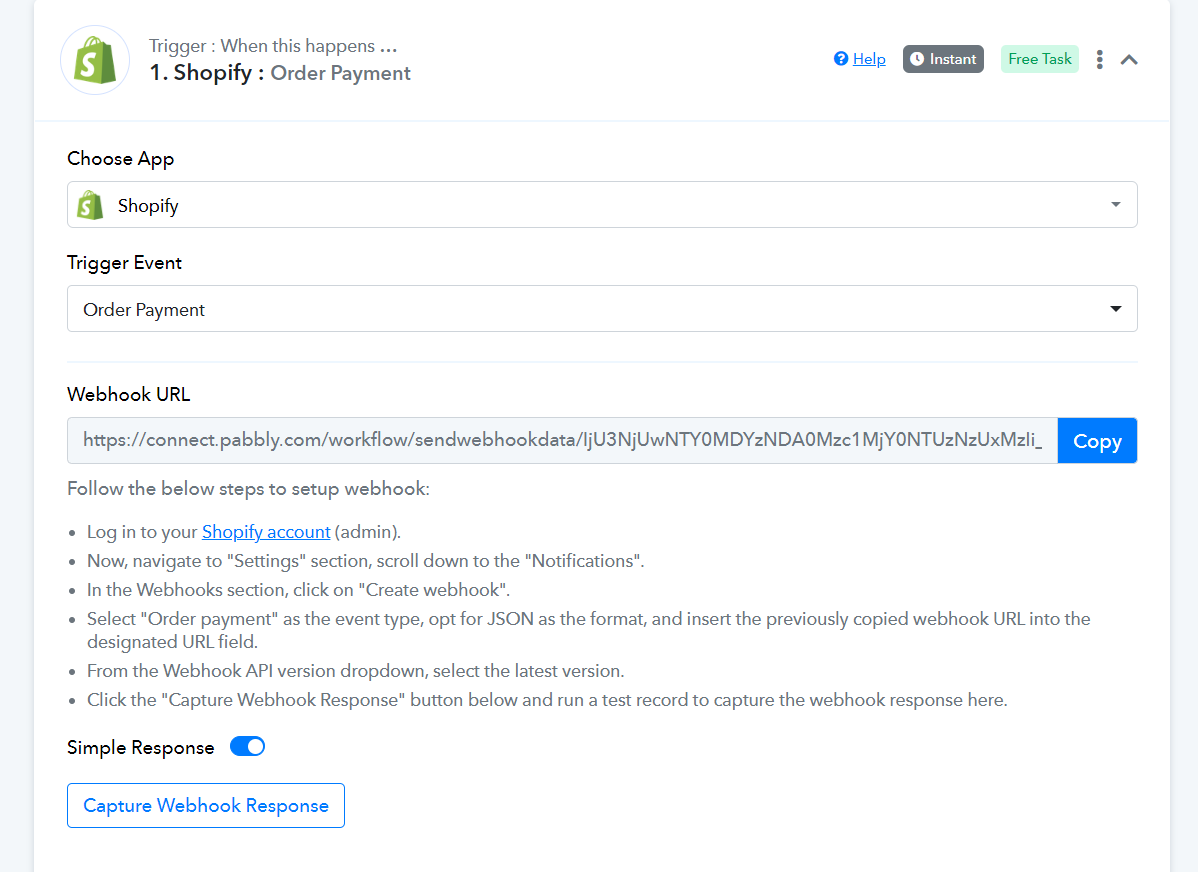This screenshot has width=1198, height=872.
Task: Open the Choose App dropdown arrow
Action: tap(1115, 205)
